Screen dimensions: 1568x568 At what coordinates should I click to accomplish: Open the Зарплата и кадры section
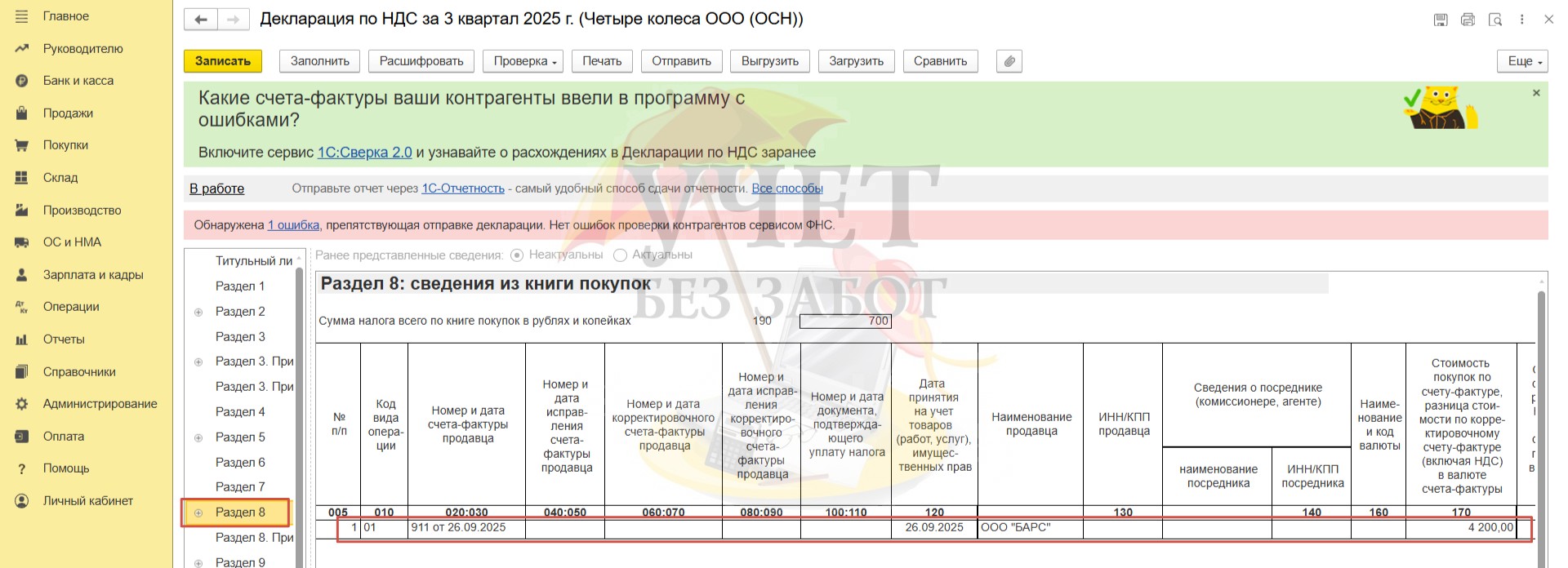pos(92,275)
